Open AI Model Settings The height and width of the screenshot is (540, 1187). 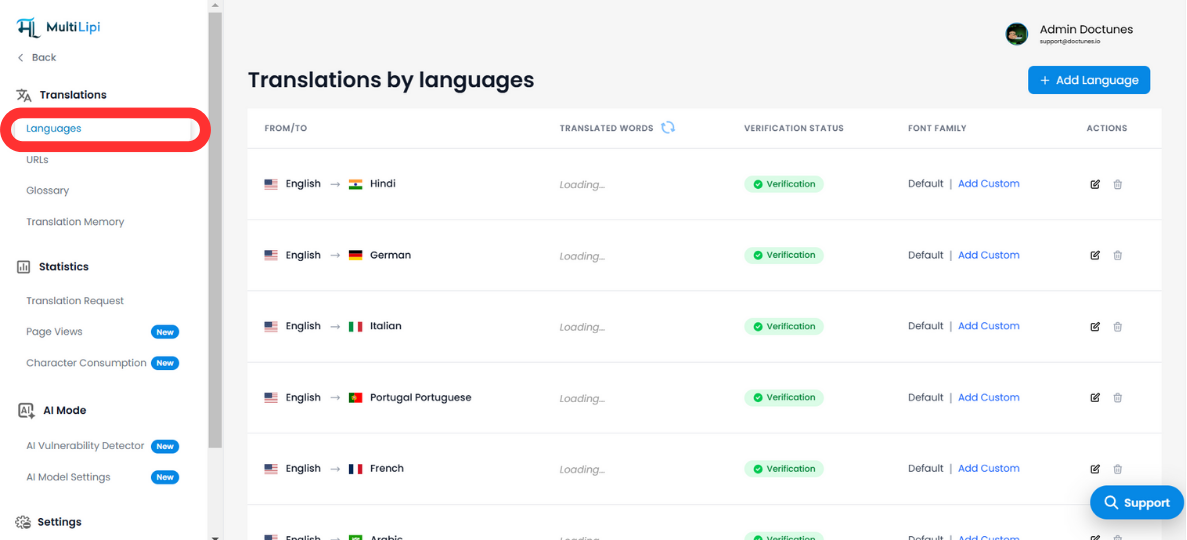tap(68, 477)
